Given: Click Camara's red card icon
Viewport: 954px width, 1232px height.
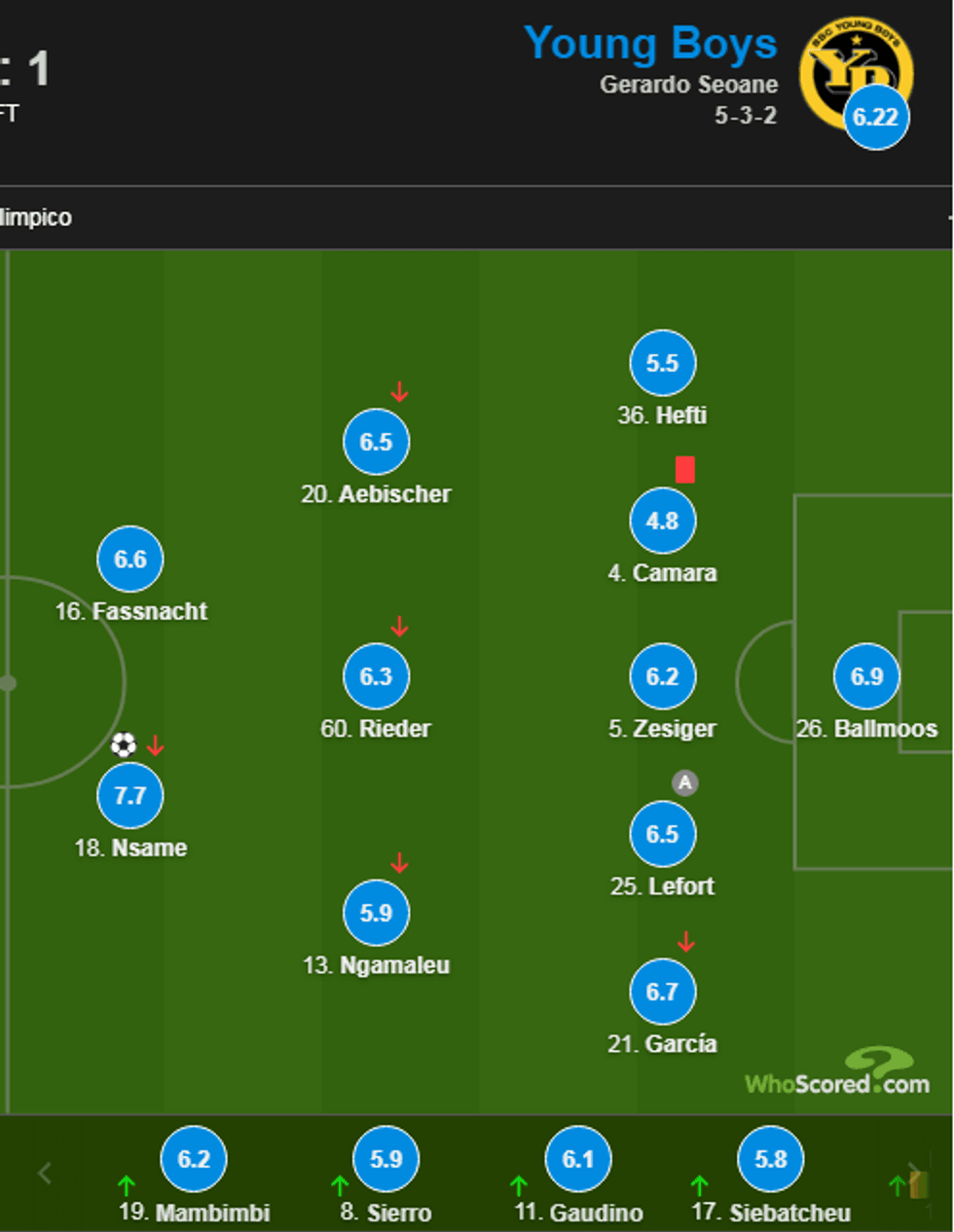Looking at the screenshot, I should pos(685,470).
